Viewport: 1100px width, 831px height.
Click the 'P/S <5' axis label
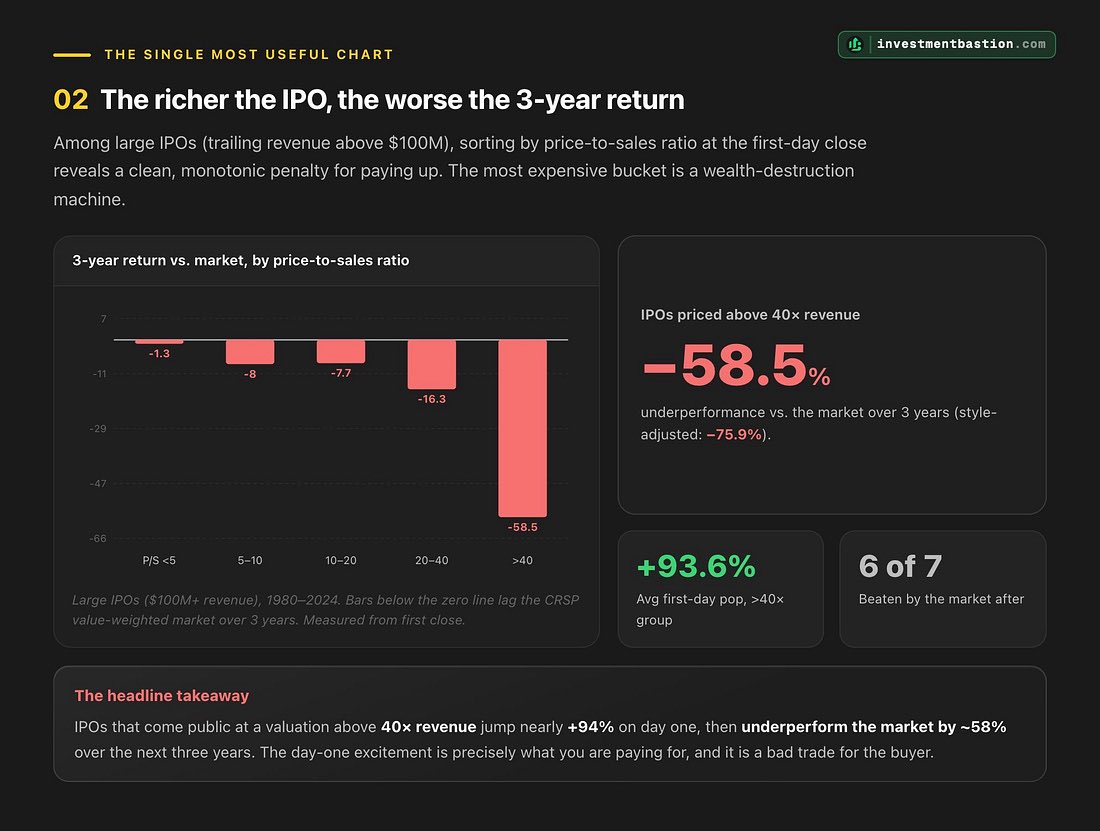(159, 560)
